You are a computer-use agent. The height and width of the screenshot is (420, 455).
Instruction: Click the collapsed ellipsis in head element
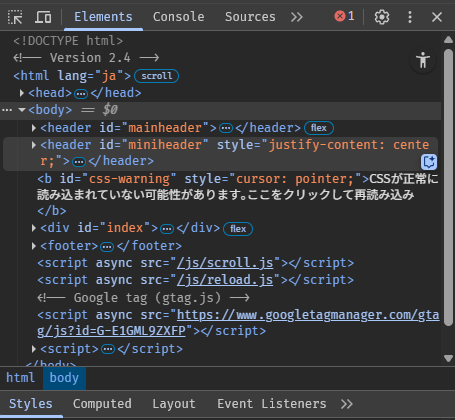pyautogui.click(x=81, y=94)
